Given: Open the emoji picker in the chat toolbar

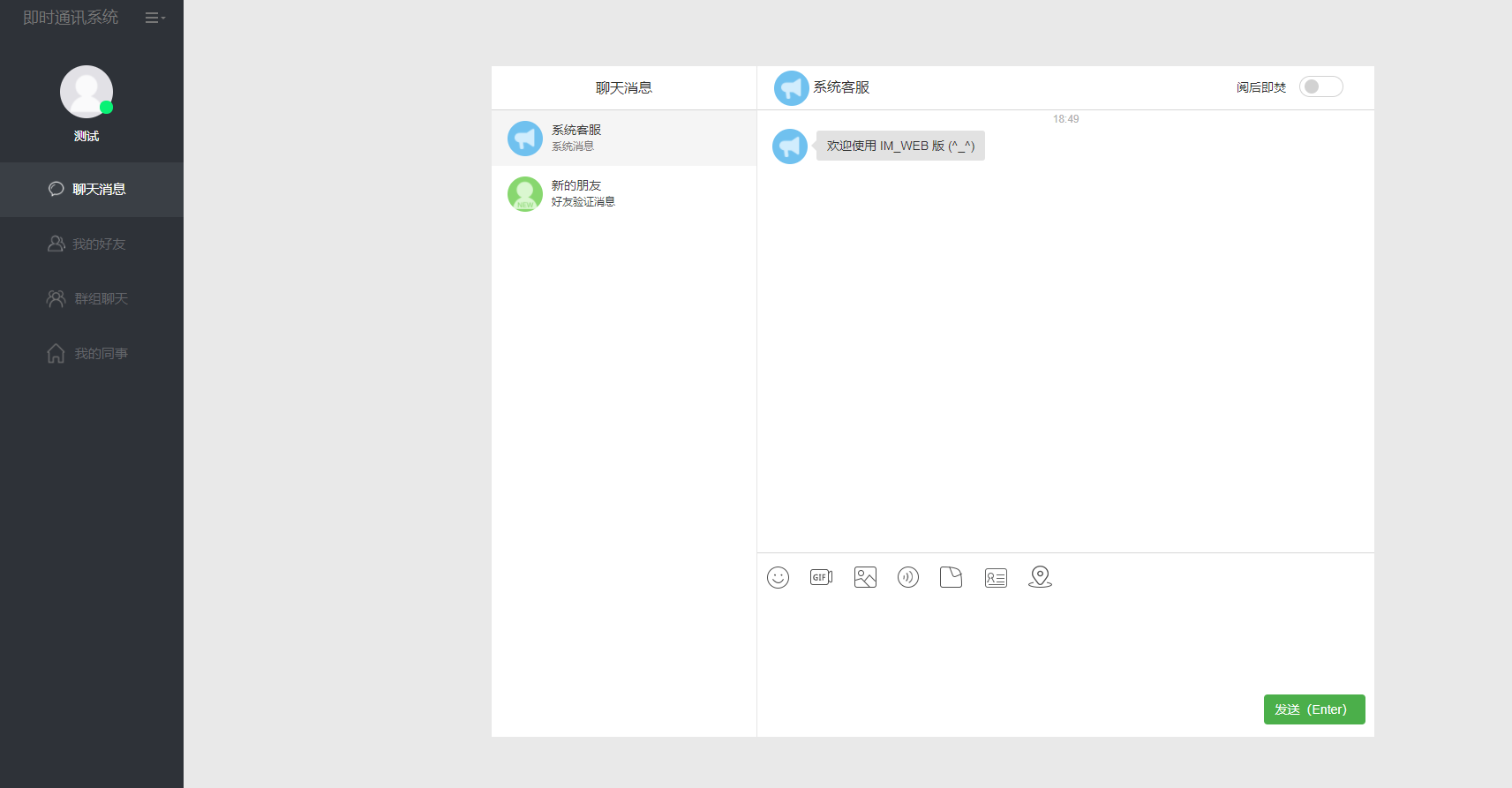Looking at the screenshot, I should pyautogui.click(x=778, y=577).
